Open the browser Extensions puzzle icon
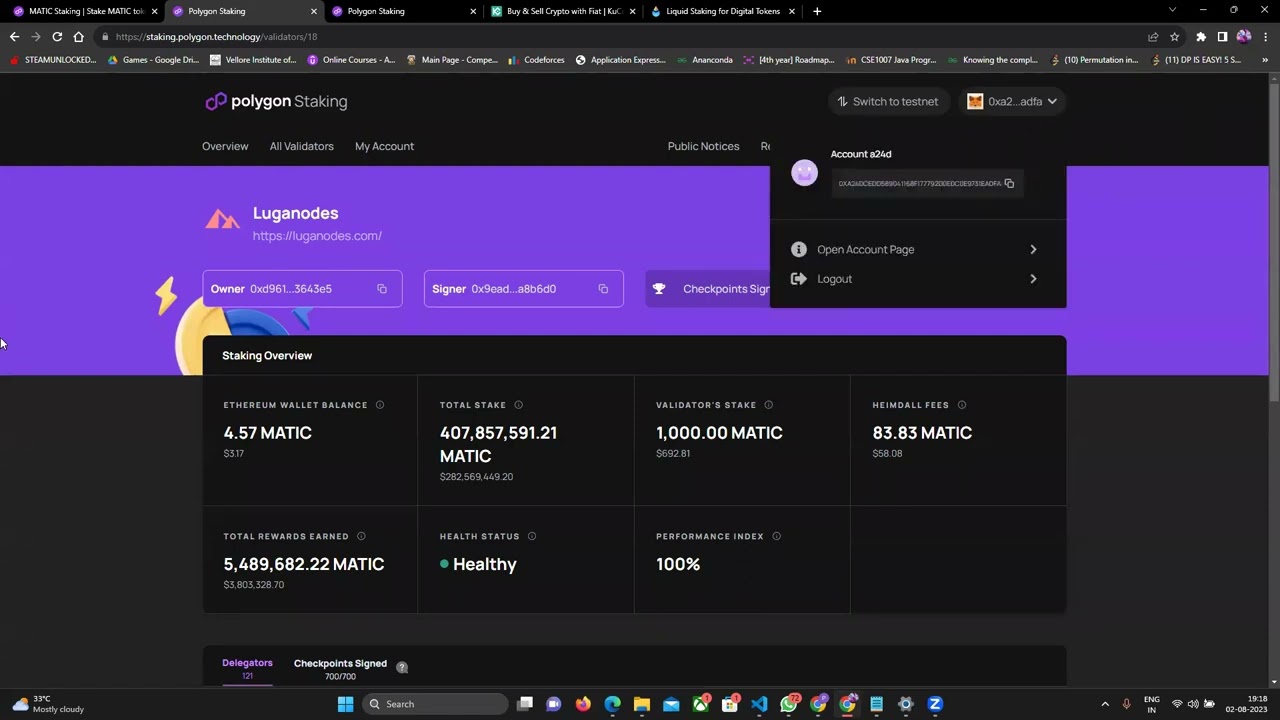This screenshot has height=720, width=1280. click(1201, 37)
